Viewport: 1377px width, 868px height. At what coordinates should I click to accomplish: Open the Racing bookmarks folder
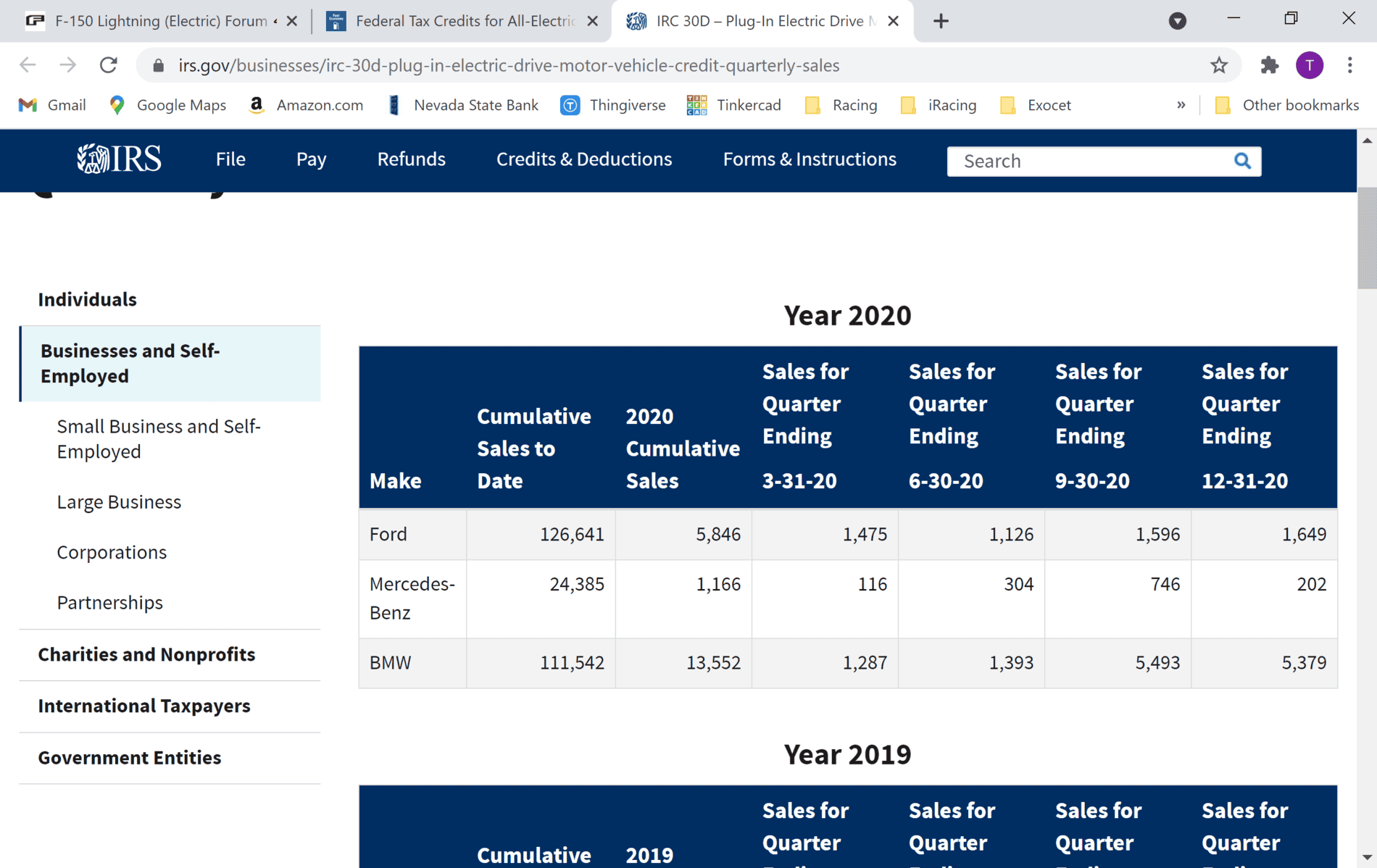[841, 105]
